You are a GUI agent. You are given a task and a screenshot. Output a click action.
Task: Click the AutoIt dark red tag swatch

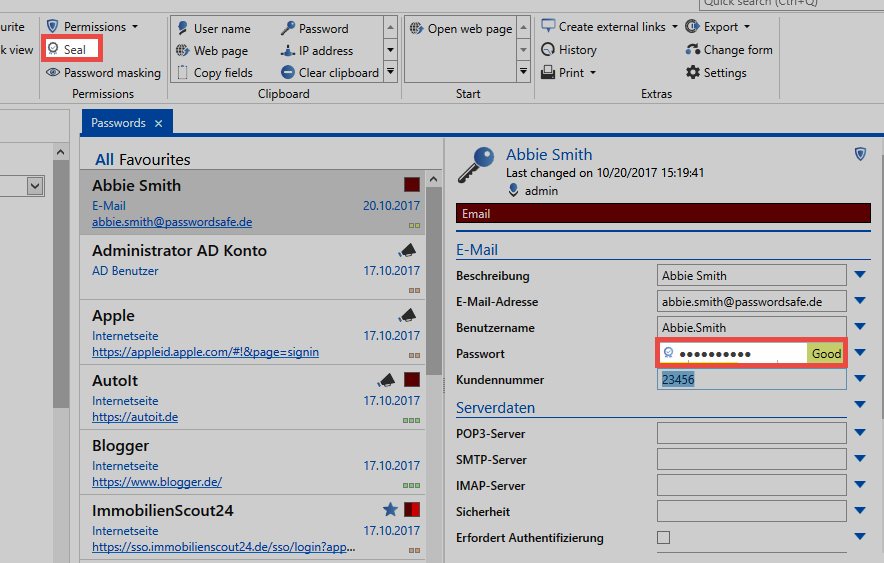pyautogui.click(x=412, y=379)
